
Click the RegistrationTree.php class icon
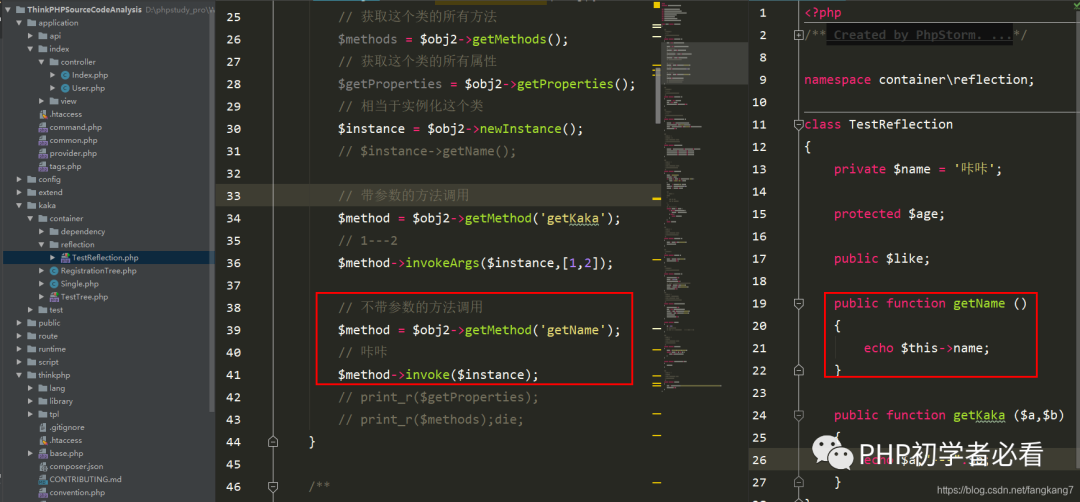click(54, 271)
